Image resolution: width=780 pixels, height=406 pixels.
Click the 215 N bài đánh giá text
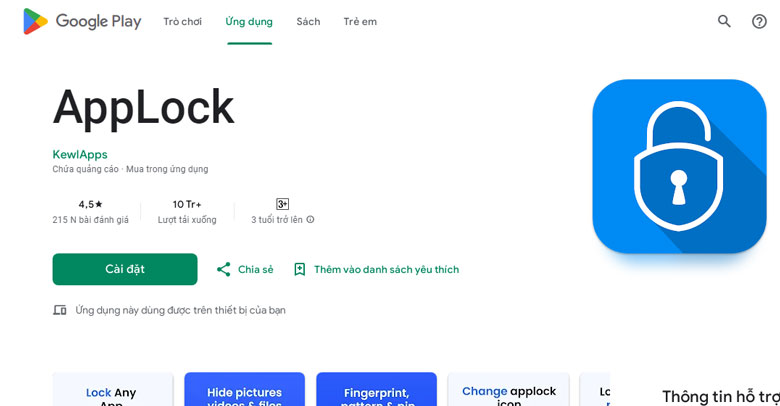pyautogui.click(x=91, y=219)
